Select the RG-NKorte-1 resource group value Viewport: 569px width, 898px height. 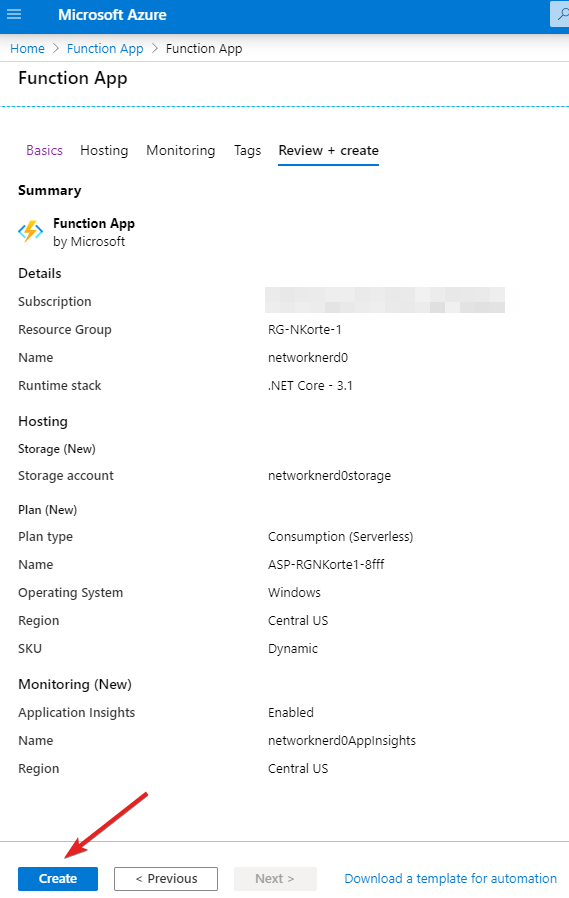(x=305, y=329)
